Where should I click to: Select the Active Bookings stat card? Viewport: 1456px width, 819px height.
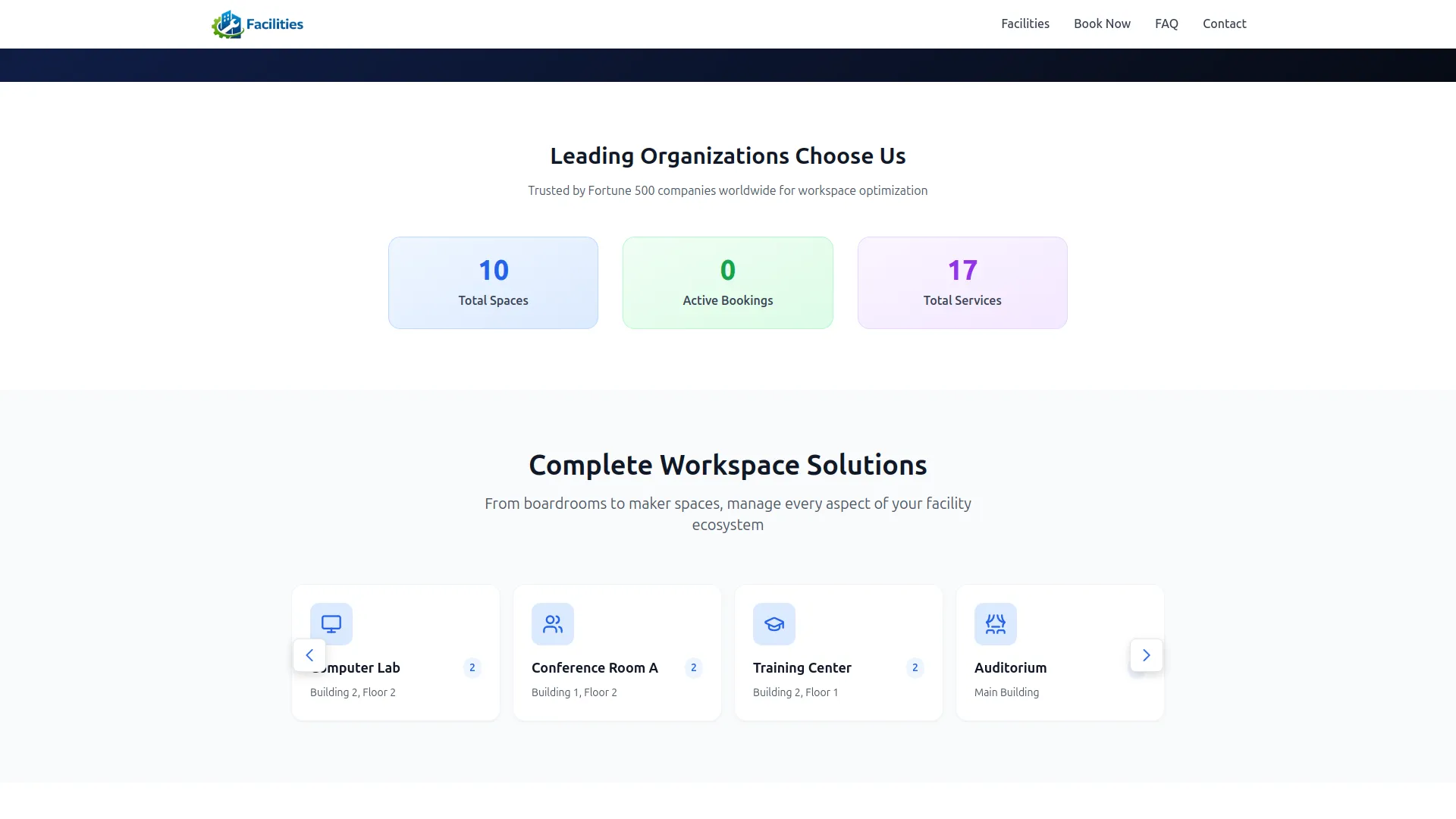[727, 283]
